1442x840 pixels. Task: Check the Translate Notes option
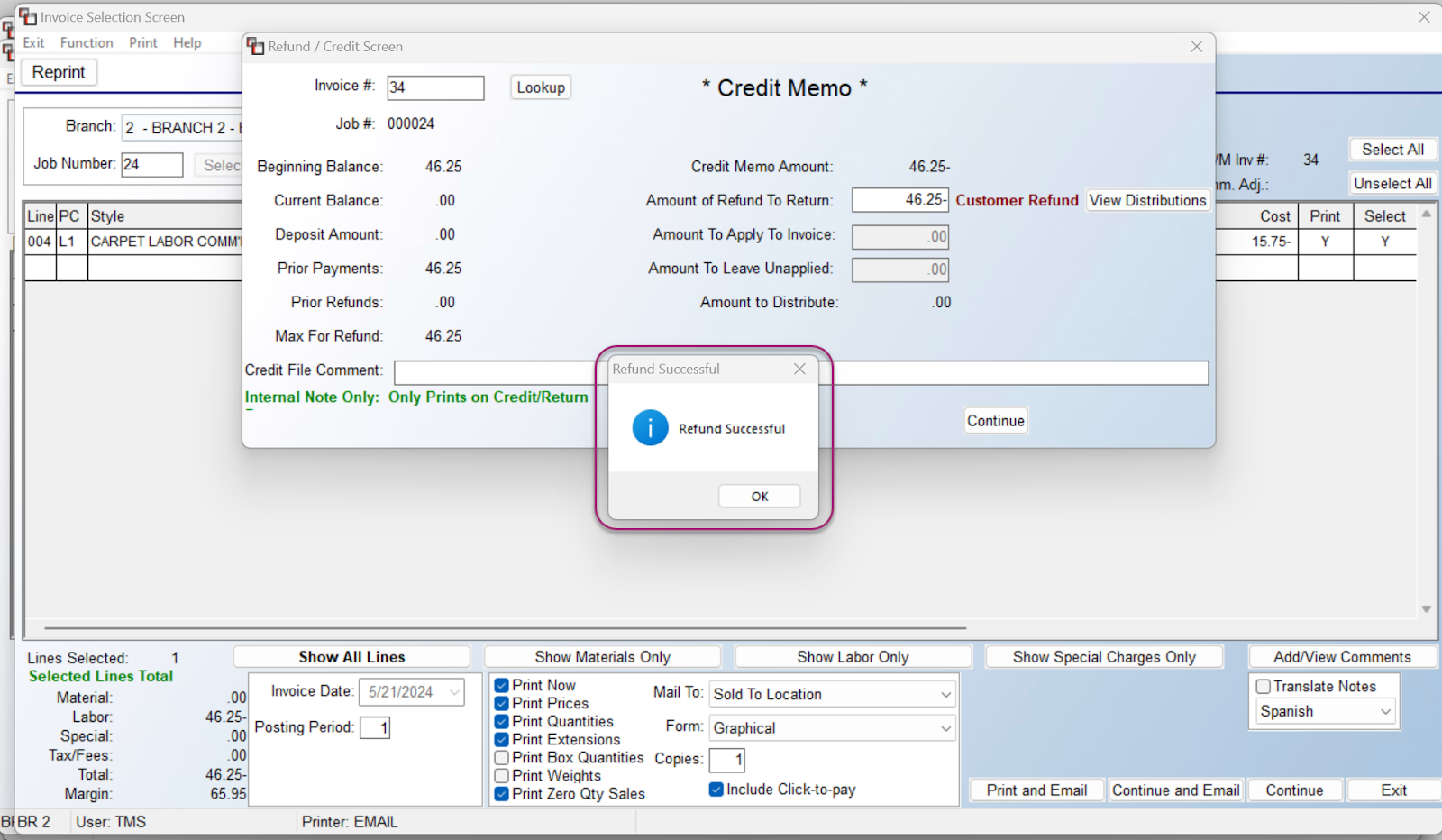point(1264,686)
